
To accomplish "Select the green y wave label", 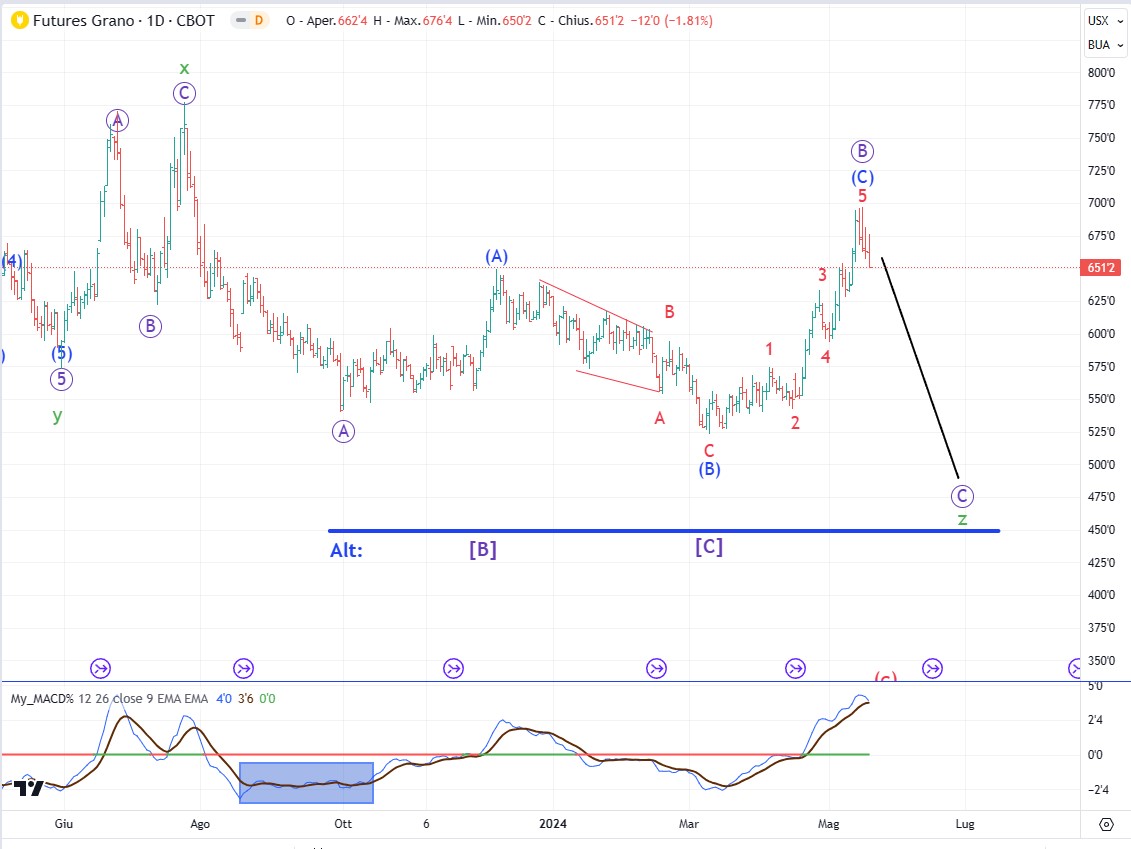I will coord(57,415).
